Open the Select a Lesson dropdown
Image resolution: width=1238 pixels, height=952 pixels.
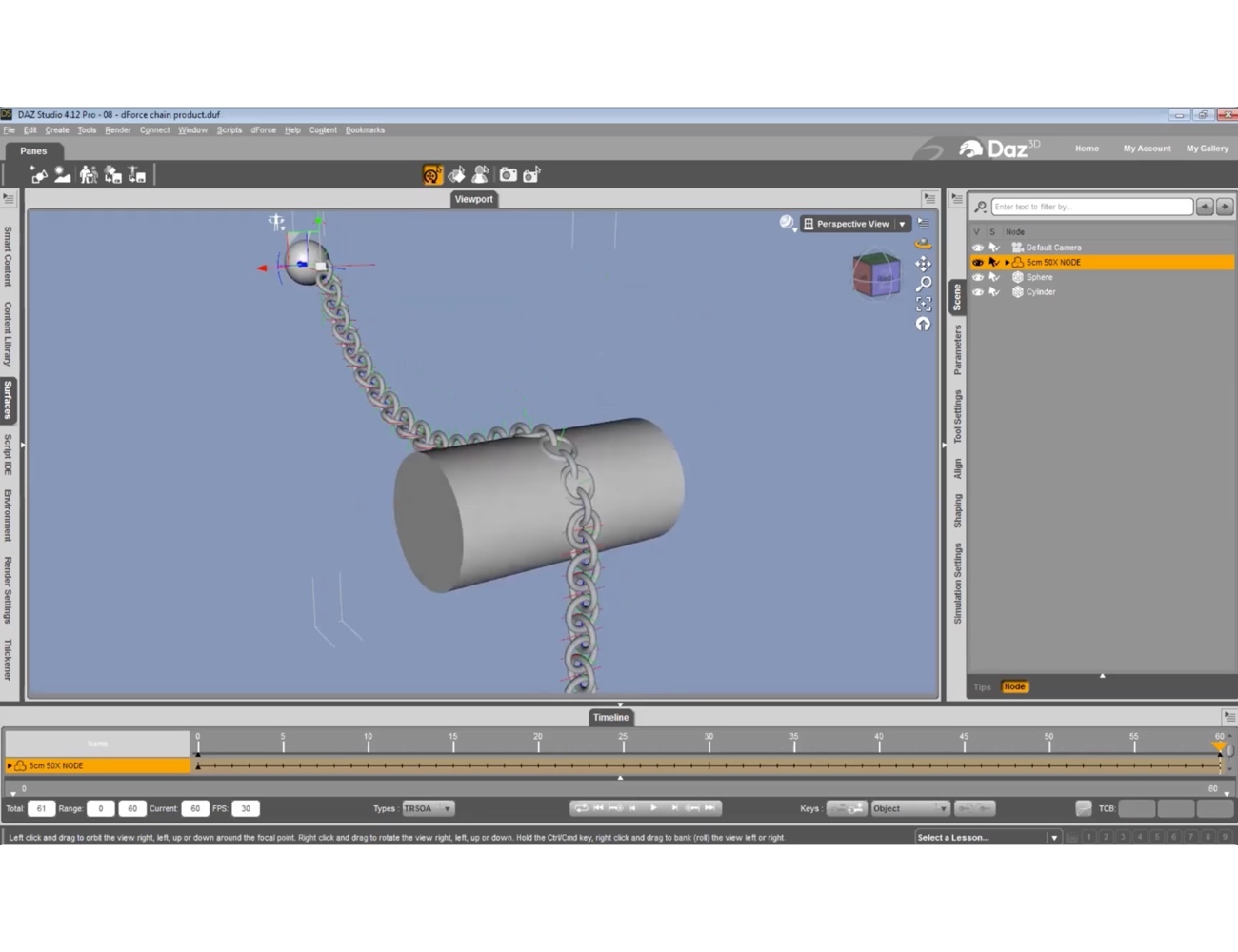988,838
